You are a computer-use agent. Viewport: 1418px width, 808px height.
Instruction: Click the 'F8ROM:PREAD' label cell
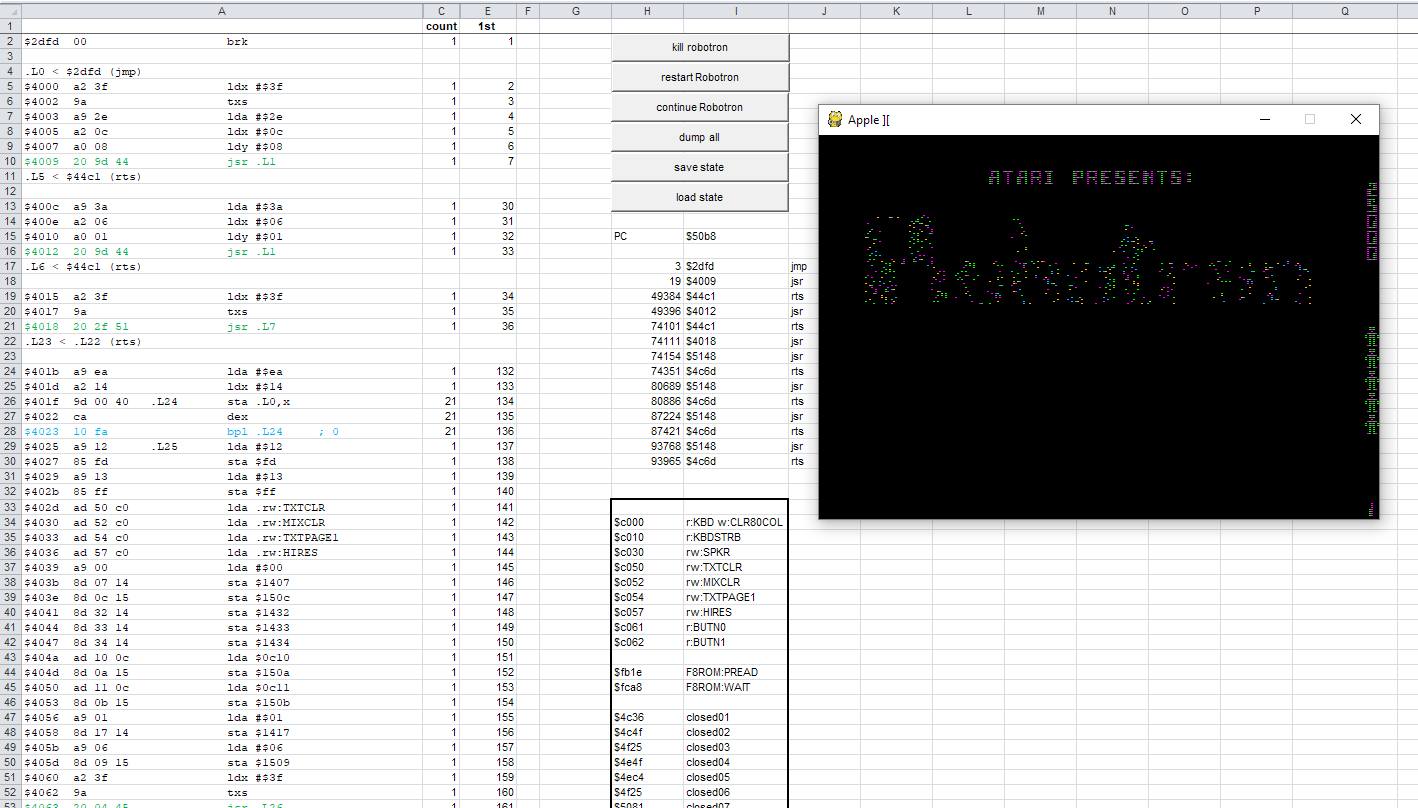[x=735, y=672]
